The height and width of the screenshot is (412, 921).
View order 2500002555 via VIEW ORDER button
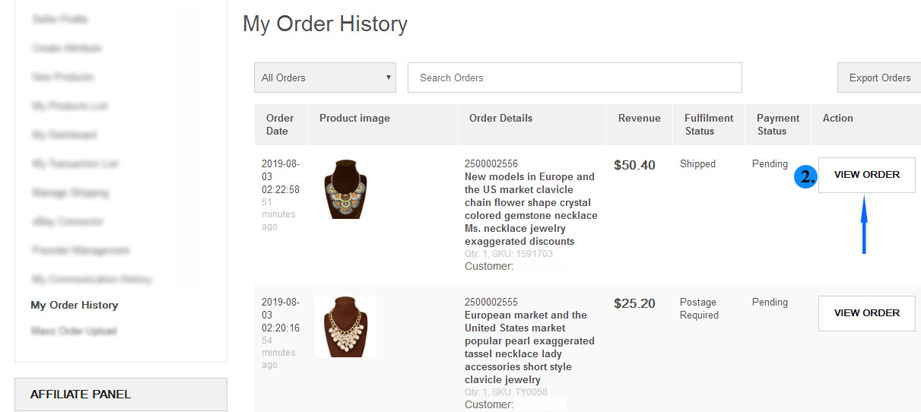[866, 313]
